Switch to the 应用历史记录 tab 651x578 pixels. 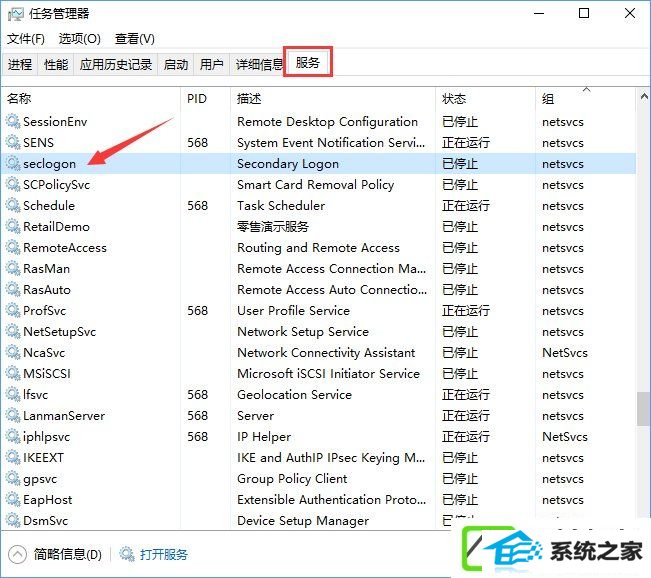click(x=116, y=64)
